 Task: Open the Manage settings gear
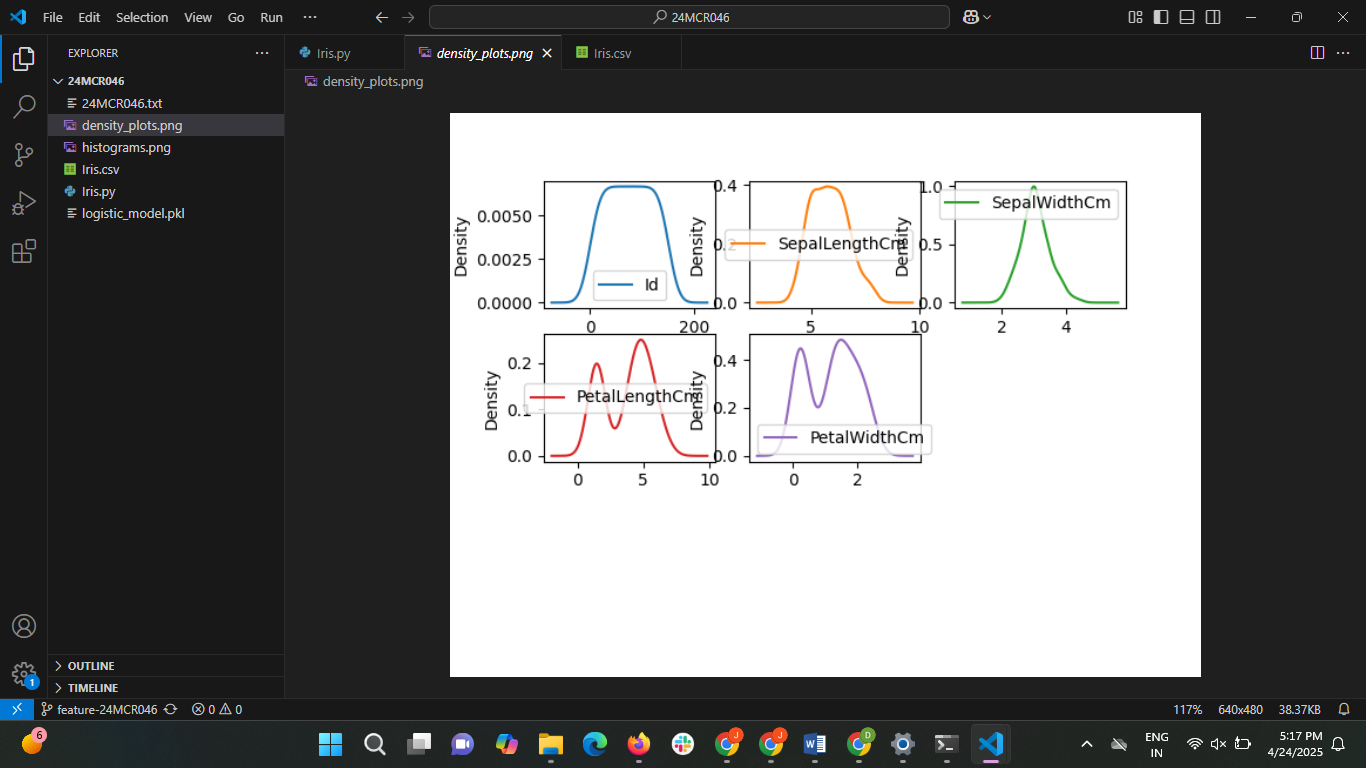[24, 674]
